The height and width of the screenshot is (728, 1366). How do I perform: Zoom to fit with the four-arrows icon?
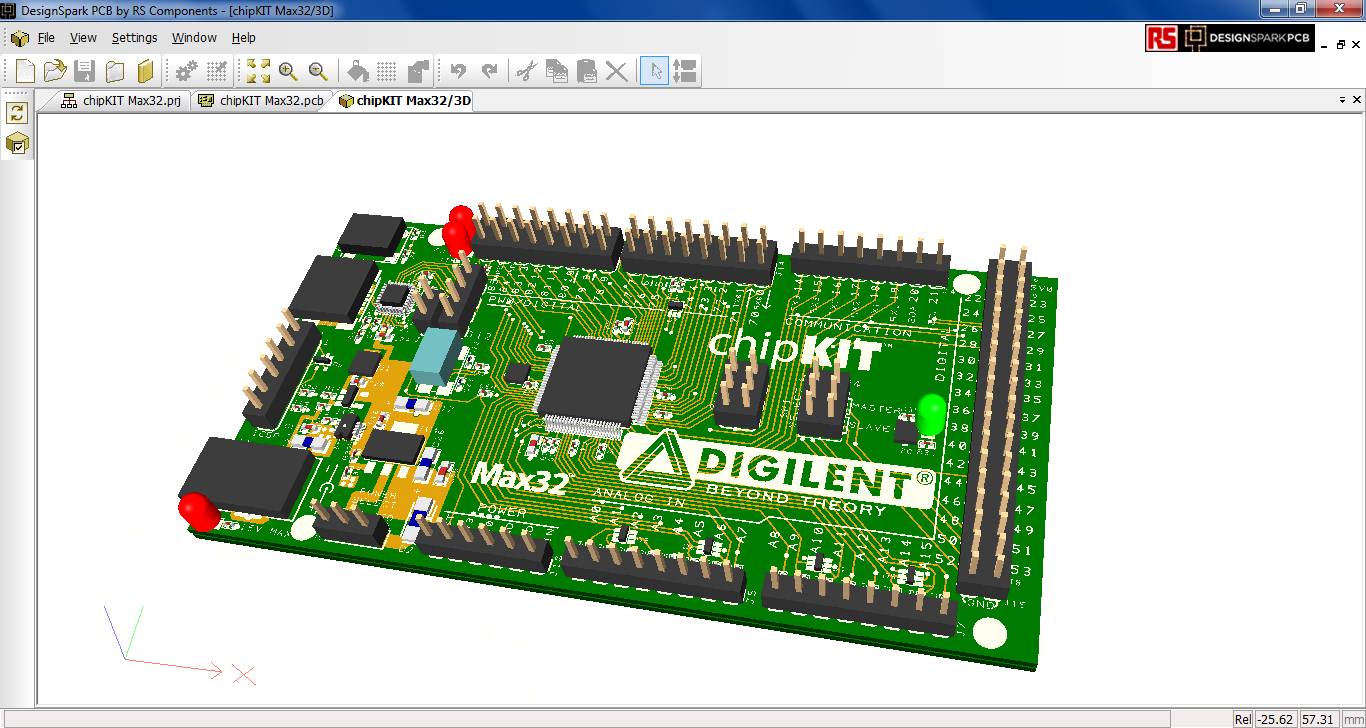[258, 71]
